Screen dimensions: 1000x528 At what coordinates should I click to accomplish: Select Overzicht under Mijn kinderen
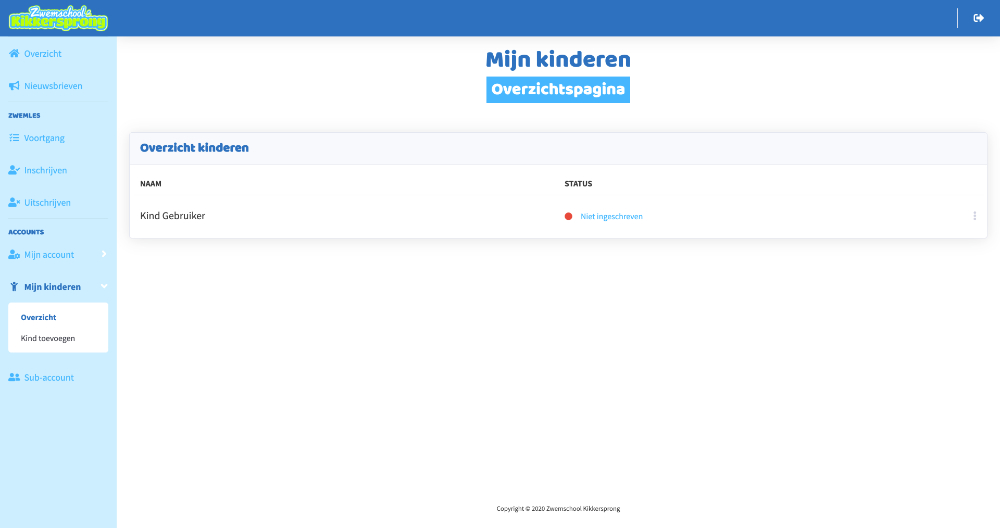pyautogui.click(x=38, y=317)
